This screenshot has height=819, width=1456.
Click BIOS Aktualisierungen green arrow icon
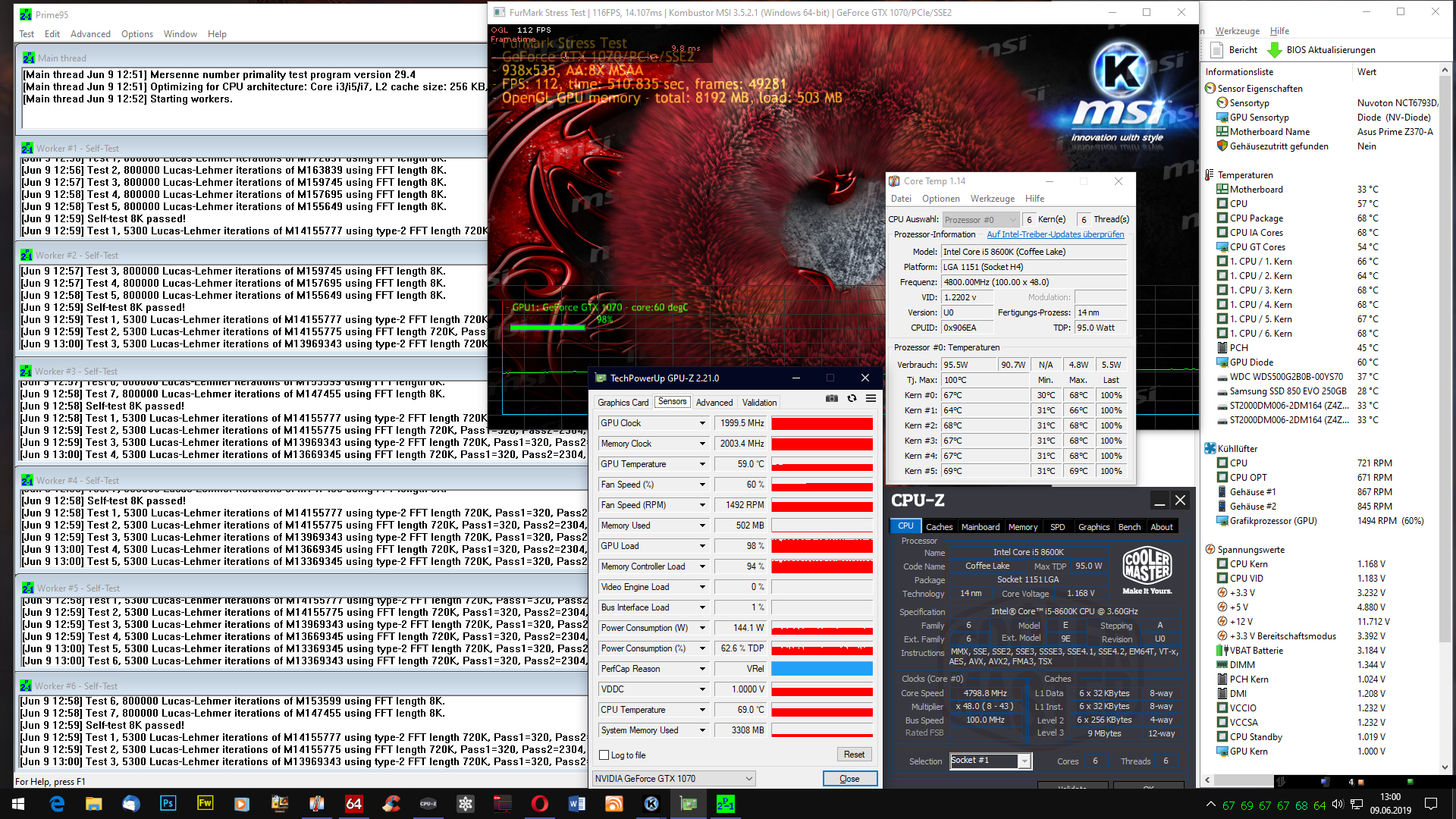pyautogui.click(x=1274, y=50)
